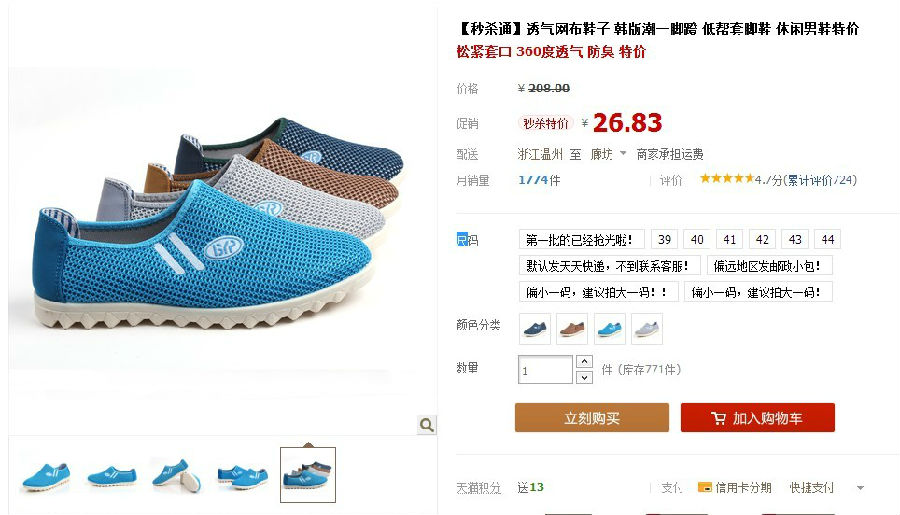Increase quantity with the up arrow
This screenshot has height=515, width=900.
584,362
